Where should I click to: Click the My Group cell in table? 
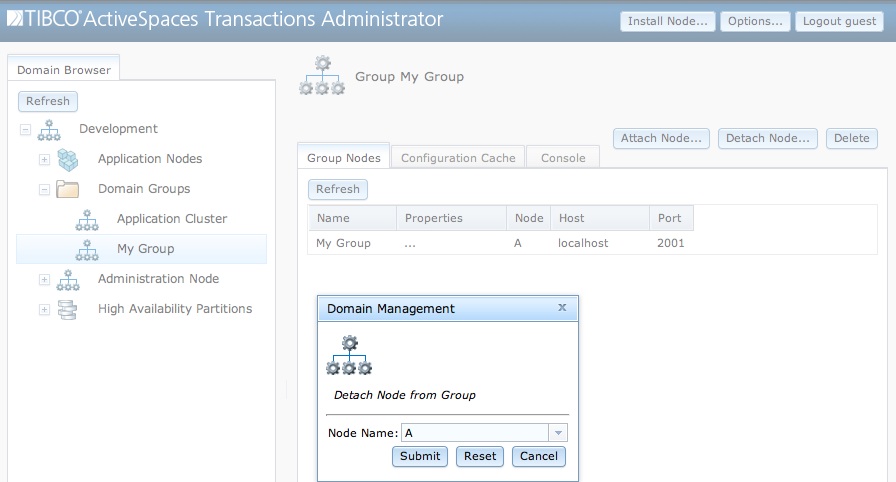pyautogui.click(x=343, y=243)
